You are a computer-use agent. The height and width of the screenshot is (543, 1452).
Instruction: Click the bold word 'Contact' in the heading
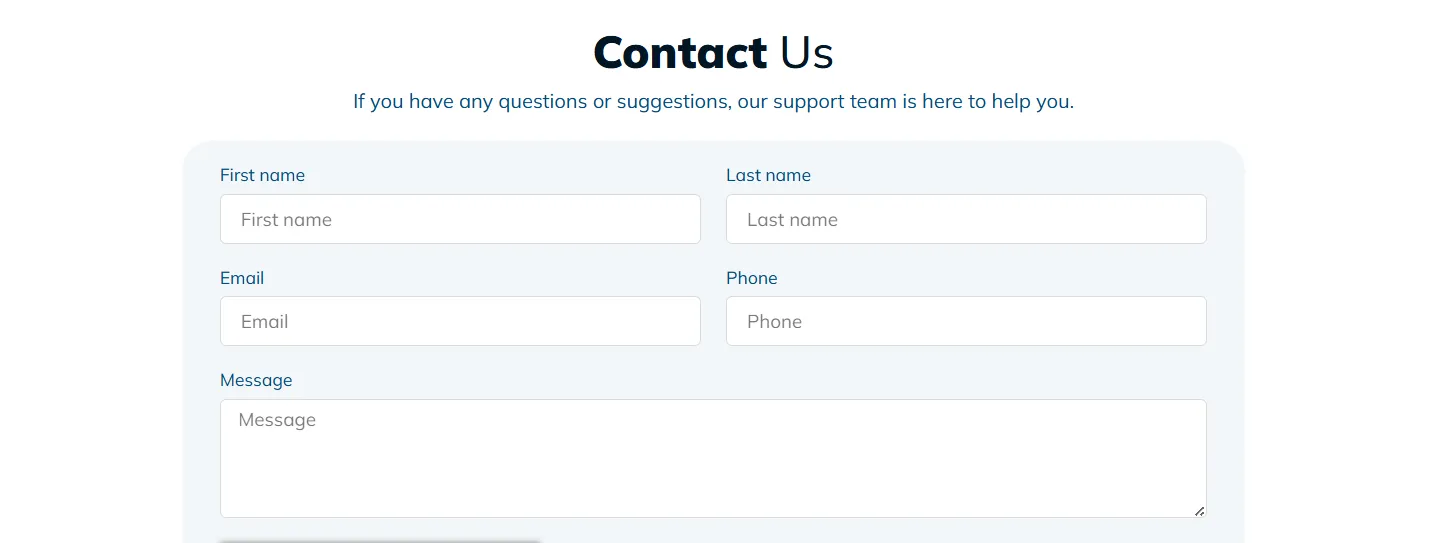tap(680, 53)
